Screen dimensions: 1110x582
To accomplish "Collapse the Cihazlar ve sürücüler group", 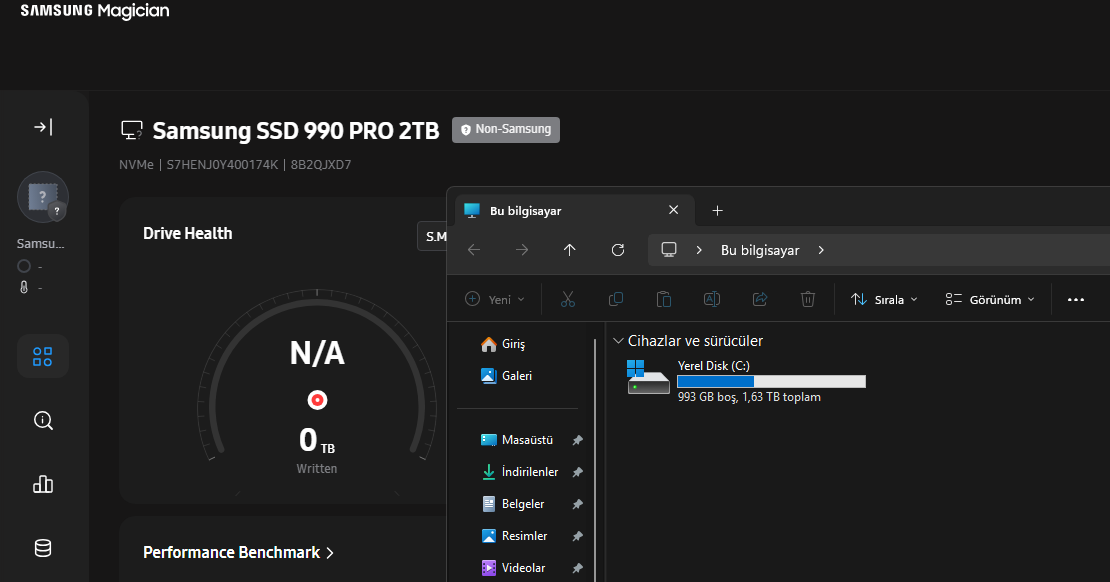I will 618,341.
